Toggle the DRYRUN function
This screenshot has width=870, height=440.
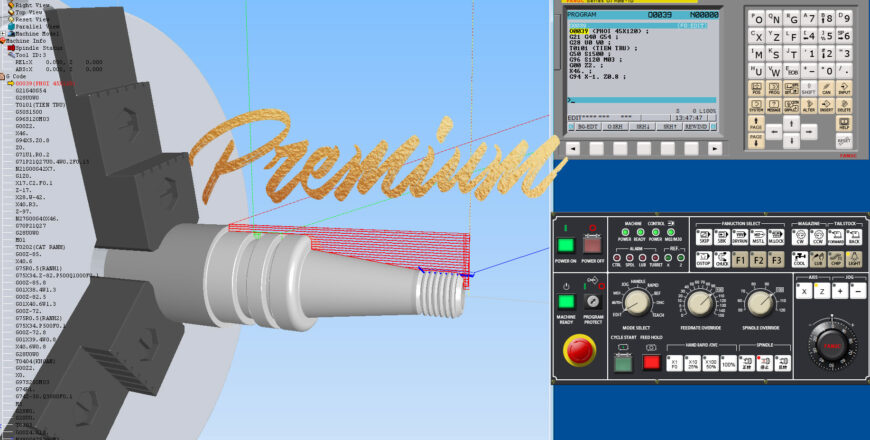point(740,237)
